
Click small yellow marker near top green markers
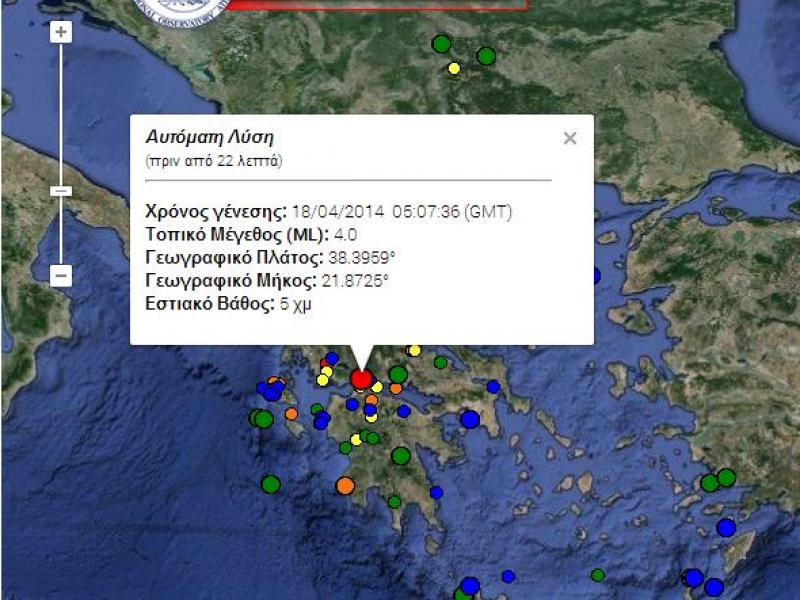point(454,68)
